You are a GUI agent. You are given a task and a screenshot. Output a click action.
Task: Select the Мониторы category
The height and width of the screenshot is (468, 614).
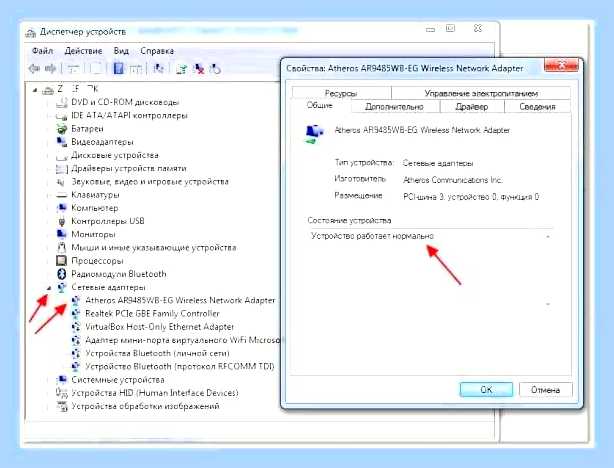point(93,234)
